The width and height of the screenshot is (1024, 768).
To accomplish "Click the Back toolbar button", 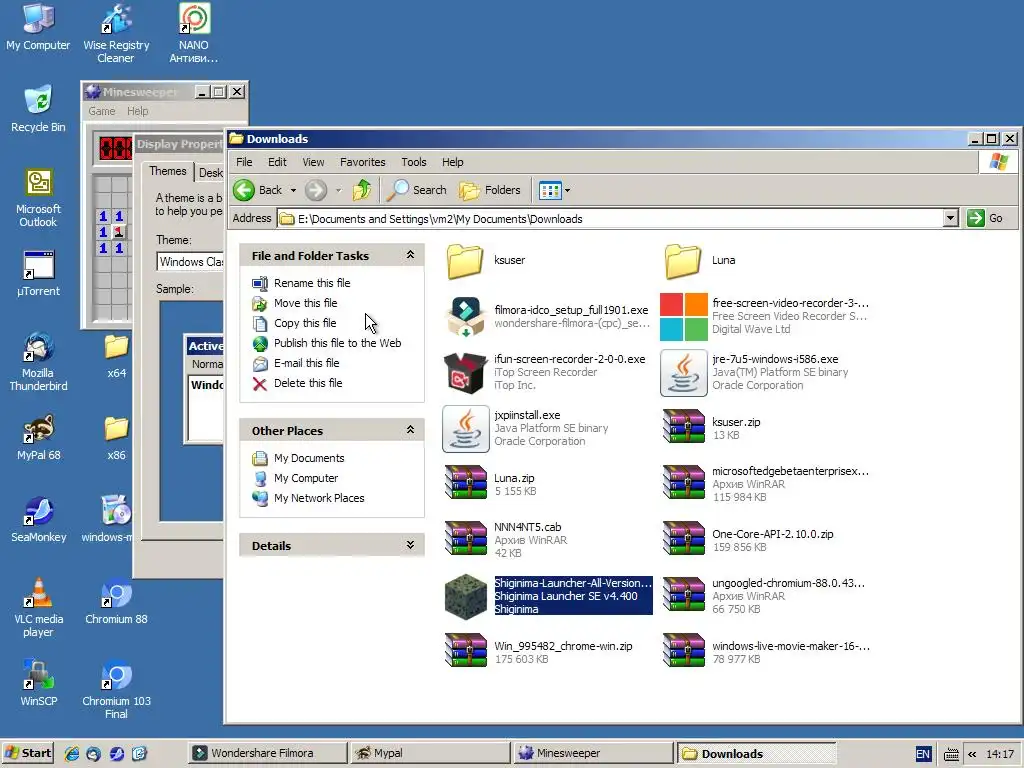I will pyautogui.click(x=259, y=190).
